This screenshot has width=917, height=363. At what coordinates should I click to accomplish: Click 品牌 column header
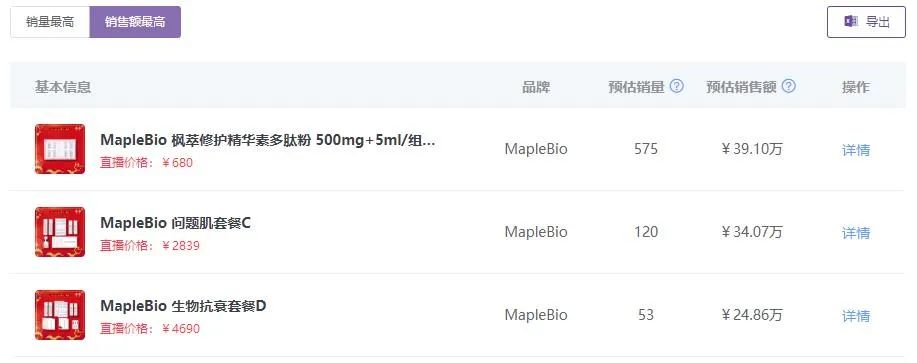pos(536,87)
